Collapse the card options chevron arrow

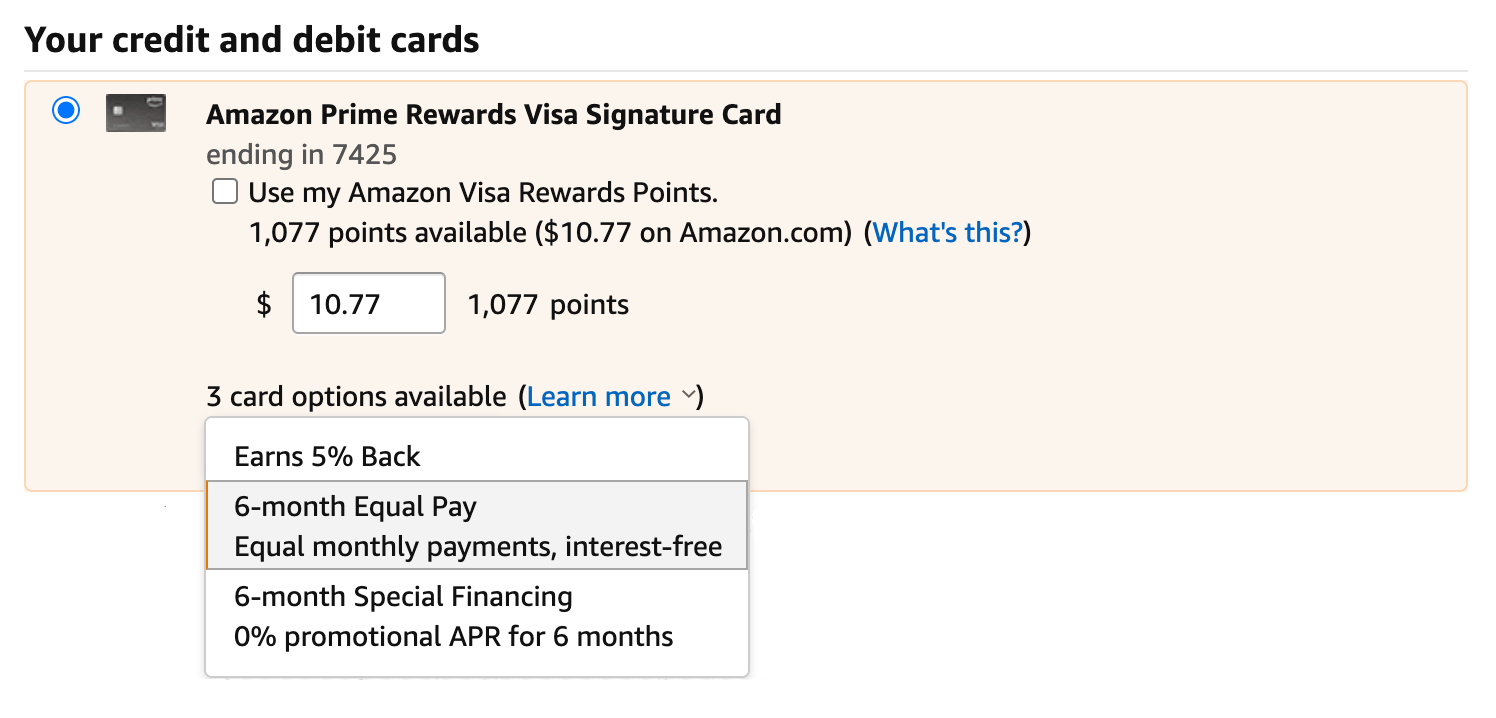[688, 396]
